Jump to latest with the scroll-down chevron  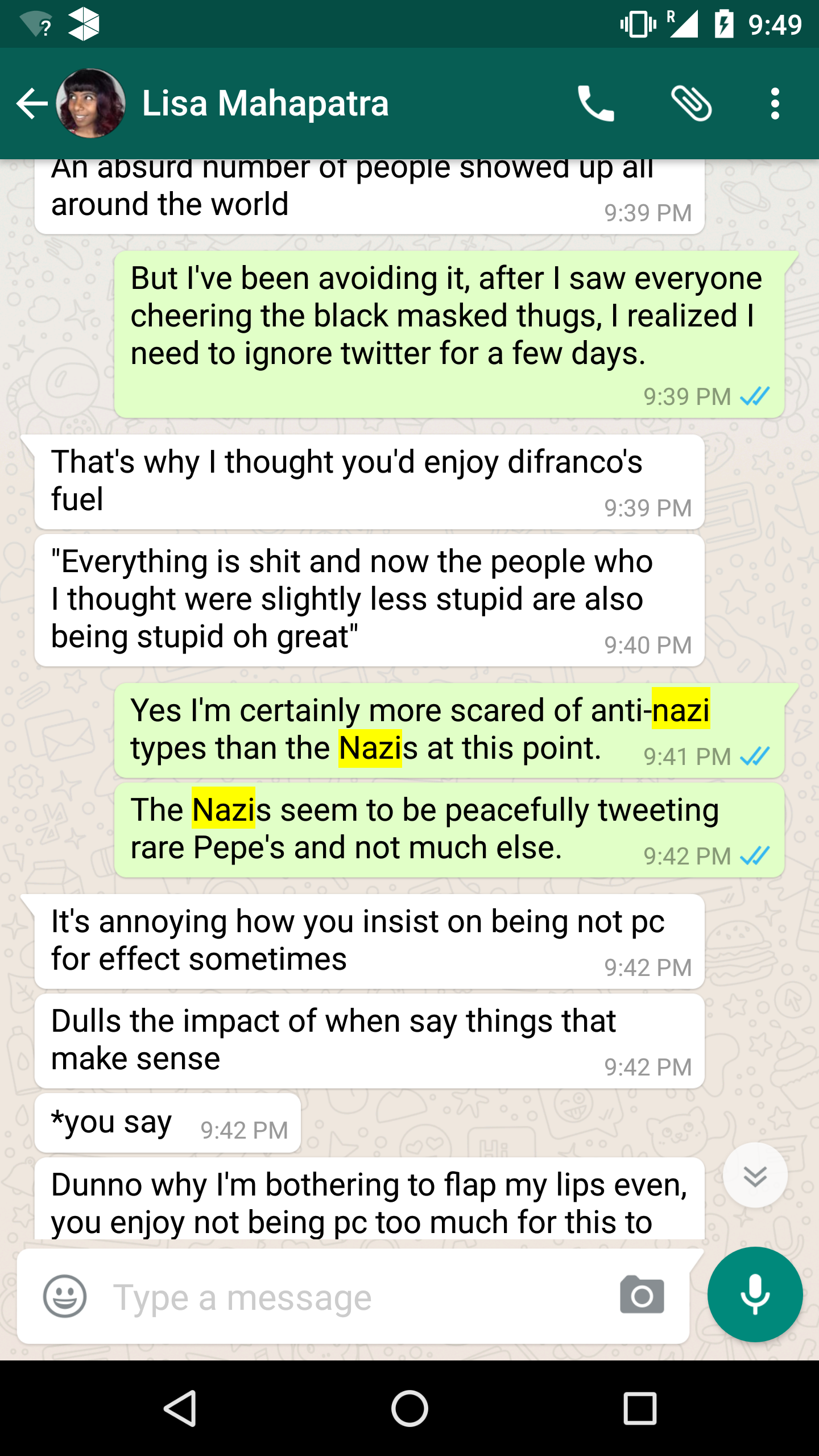755,1175
